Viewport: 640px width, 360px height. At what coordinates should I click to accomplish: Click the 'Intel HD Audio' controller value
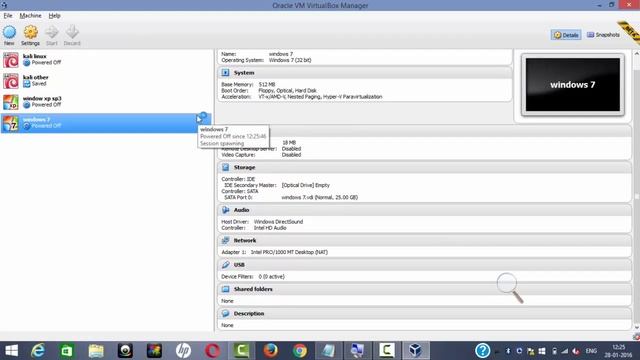[x=270, y=228]
